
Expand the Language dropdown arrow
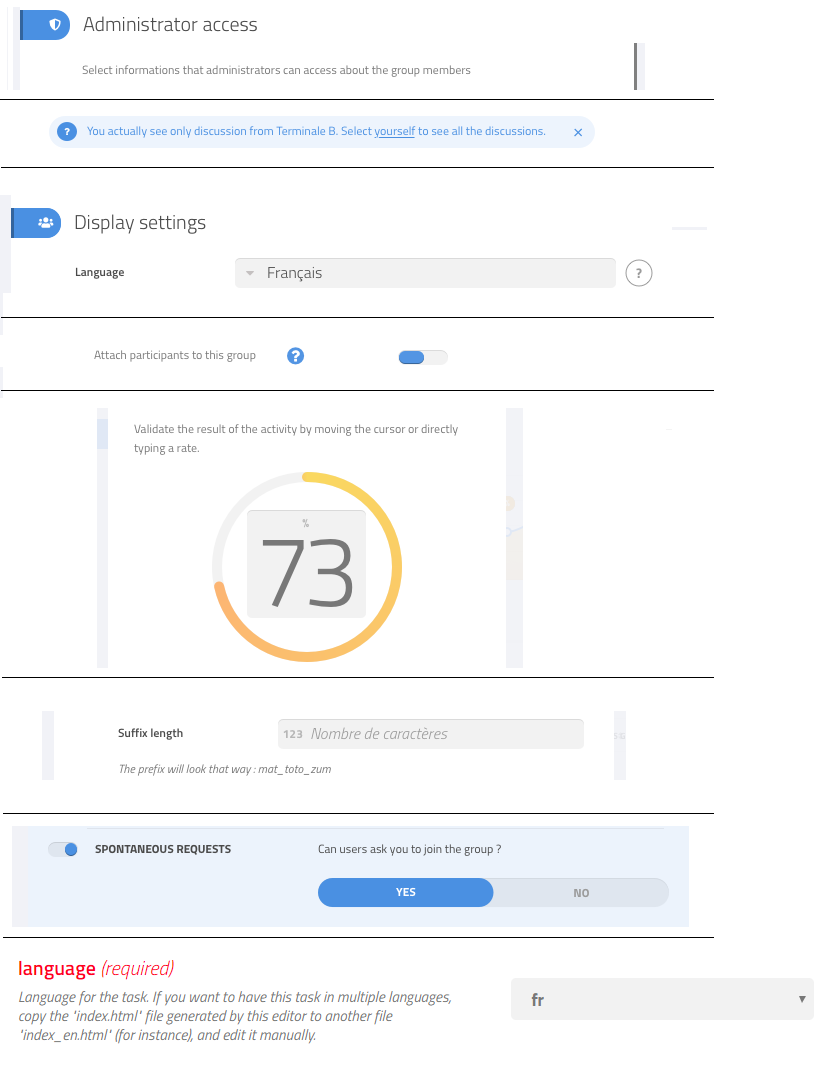pyautogui.click(x=250, y=273)
